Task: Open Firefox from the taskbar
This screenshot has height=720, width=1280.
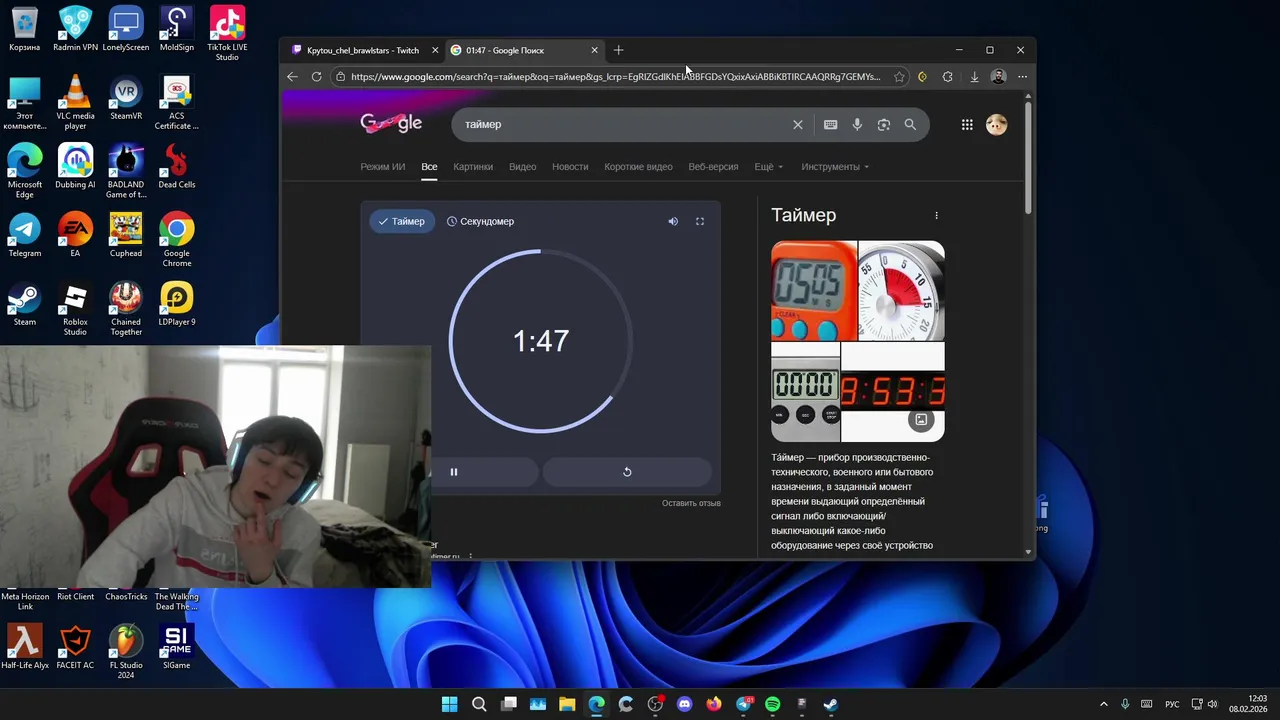Action: click(x=713, y=704)
